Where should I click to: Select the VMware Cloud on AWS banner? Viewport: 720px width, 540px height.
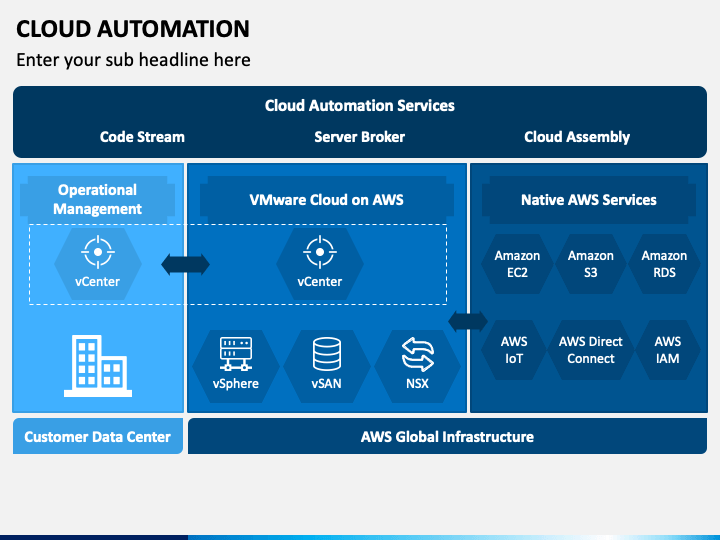tap(327, 200)
